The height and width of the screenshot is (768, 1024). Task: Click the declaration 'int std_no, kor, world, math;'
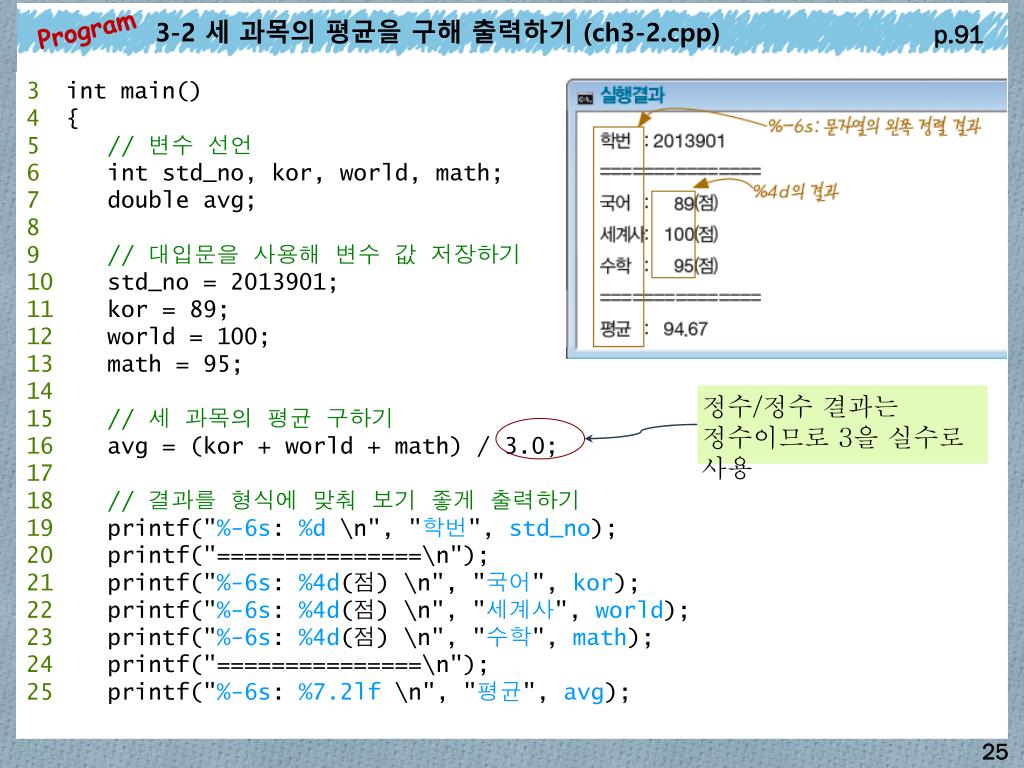[305, 173]
